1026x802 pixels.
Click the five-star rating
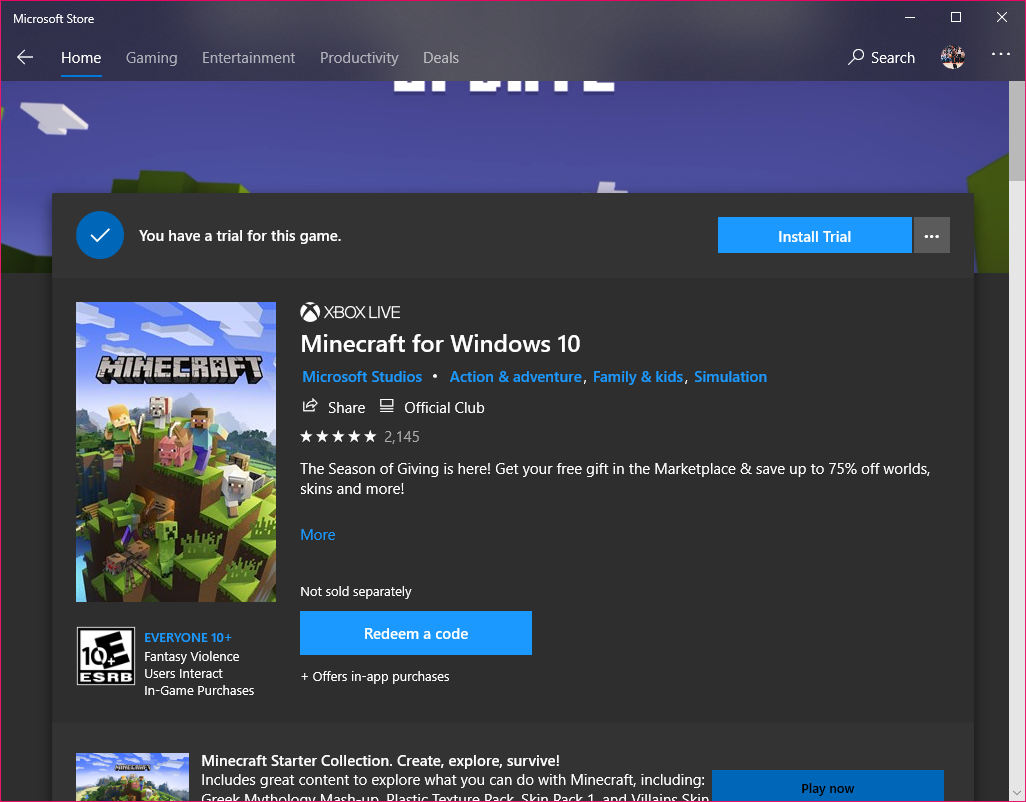coord(338,436)
